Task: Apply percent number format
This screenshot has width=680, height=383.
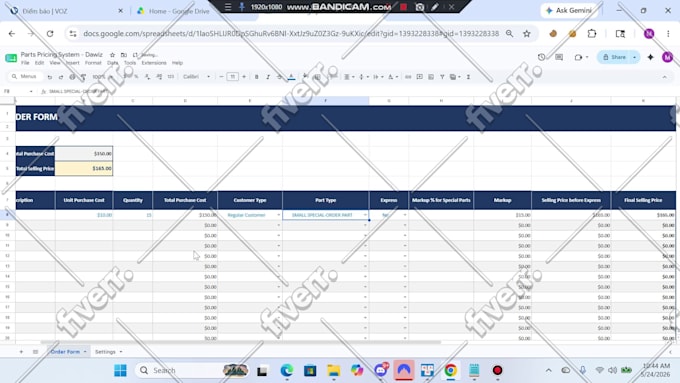Action: (136, 77)
